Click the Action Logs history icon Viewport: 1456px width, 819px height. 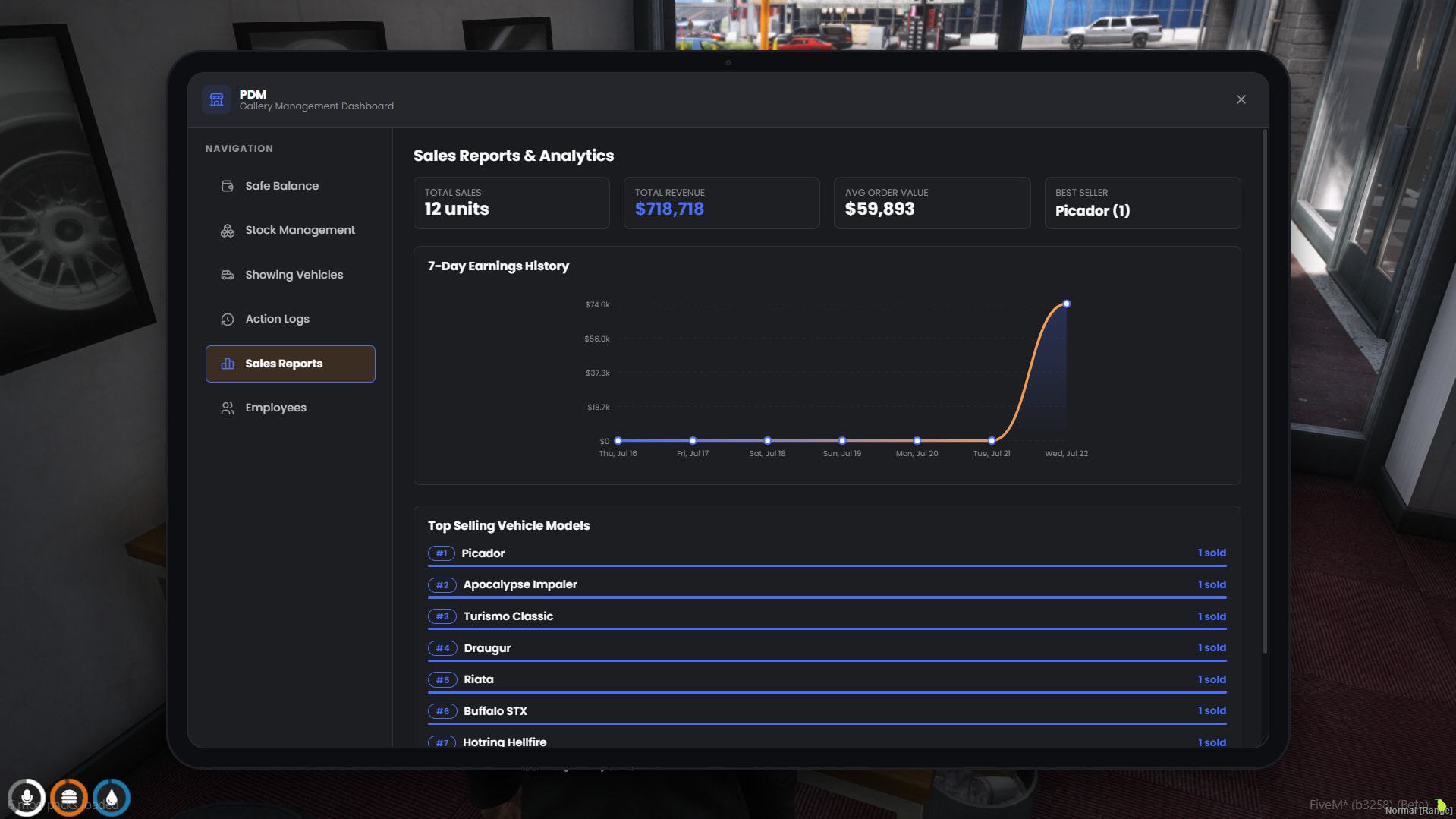[227, 320]
